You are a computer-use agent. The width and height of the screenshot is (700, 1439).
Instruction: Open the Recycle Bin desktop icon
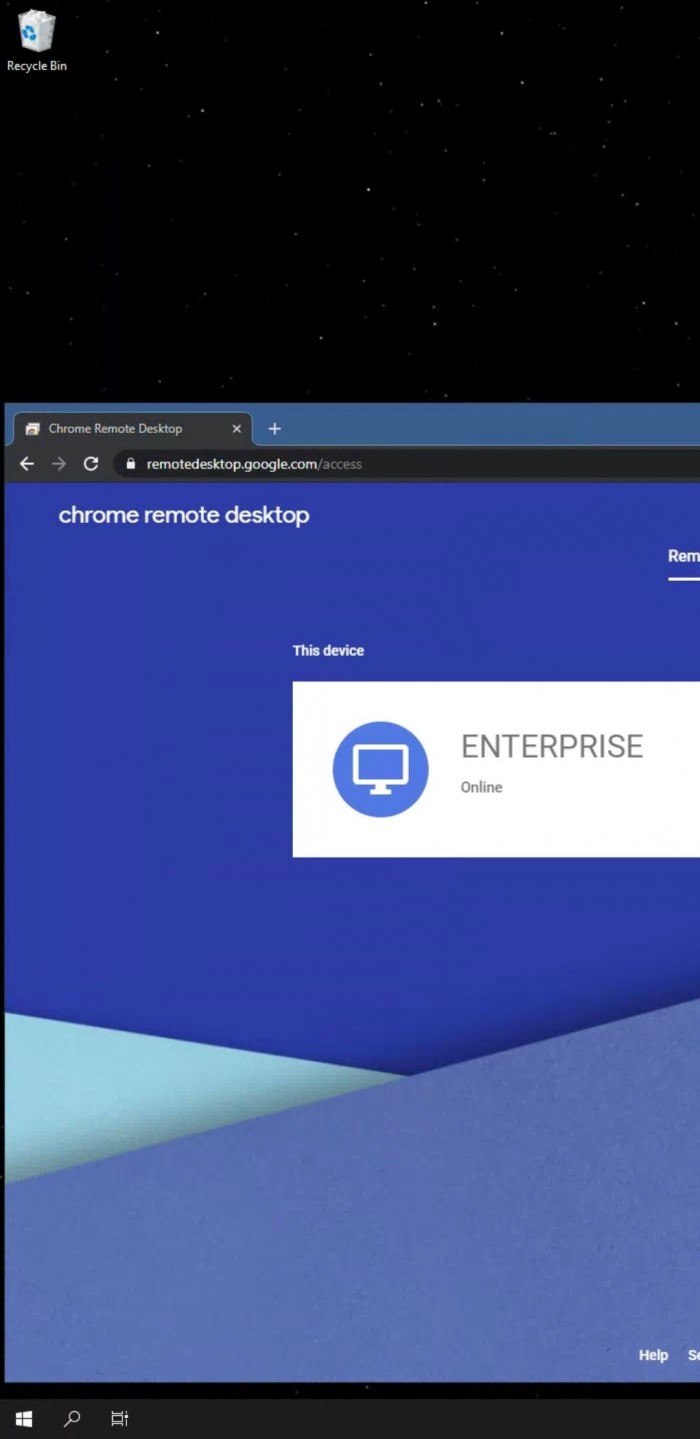(x=37, y=40)
